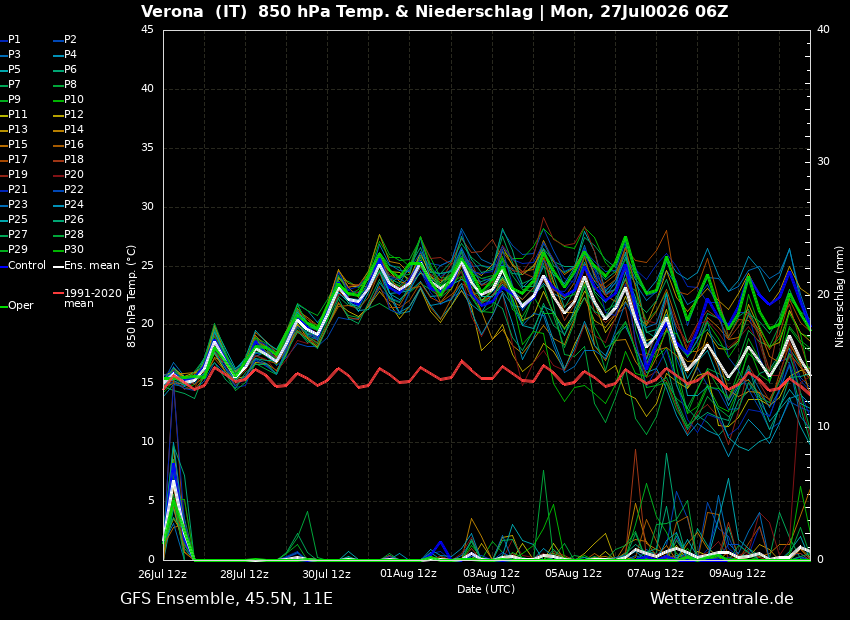Click the Control legend entry

23,266
